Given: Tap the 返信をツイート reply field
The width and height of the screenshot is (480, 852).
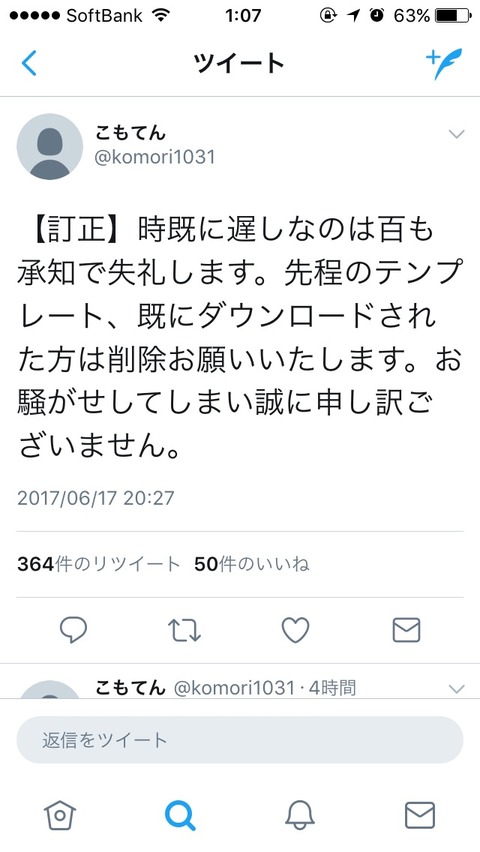Looking at the screenshot, I should click(x=240, y=740).
